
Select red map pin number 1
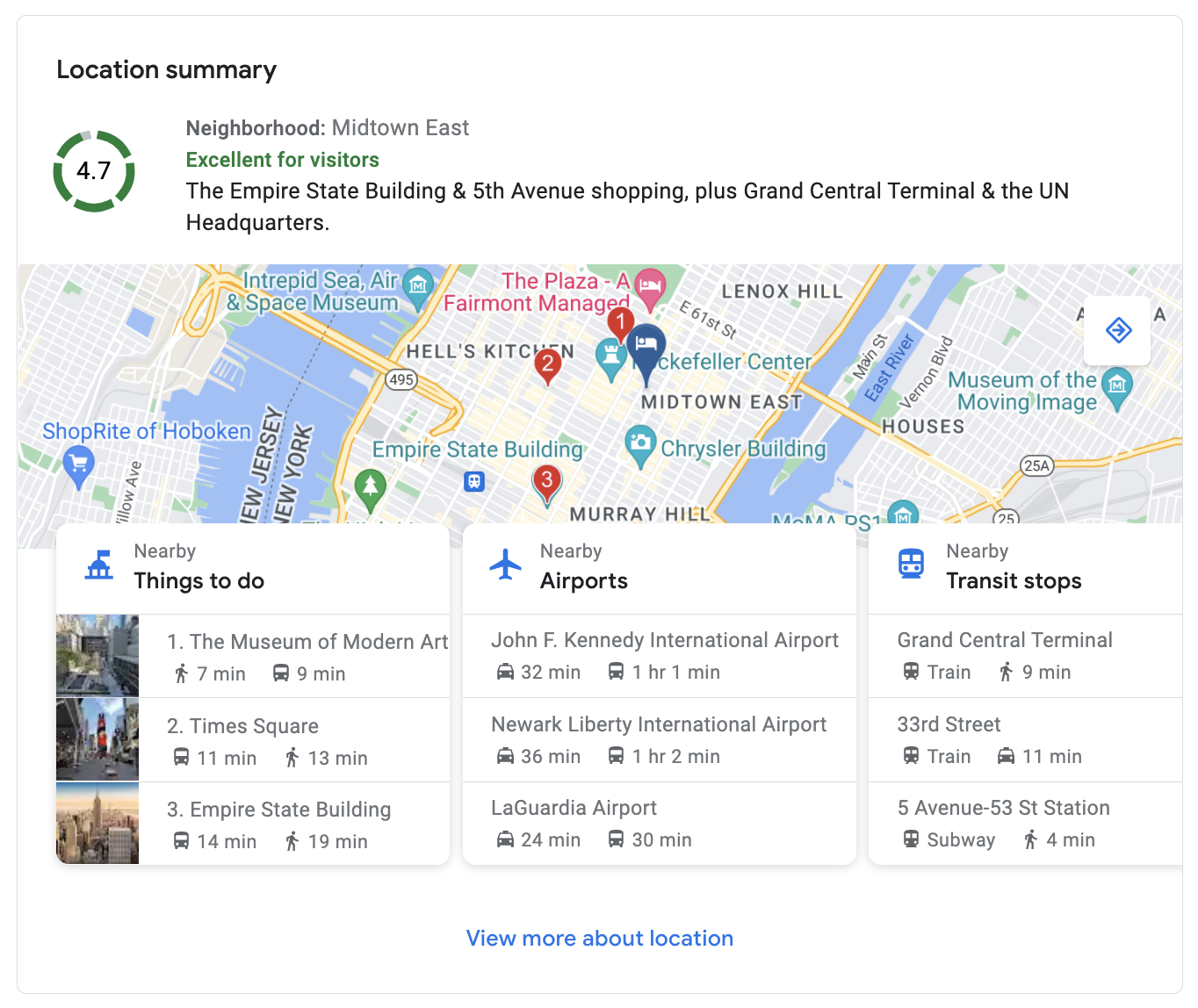coord(621,324)
